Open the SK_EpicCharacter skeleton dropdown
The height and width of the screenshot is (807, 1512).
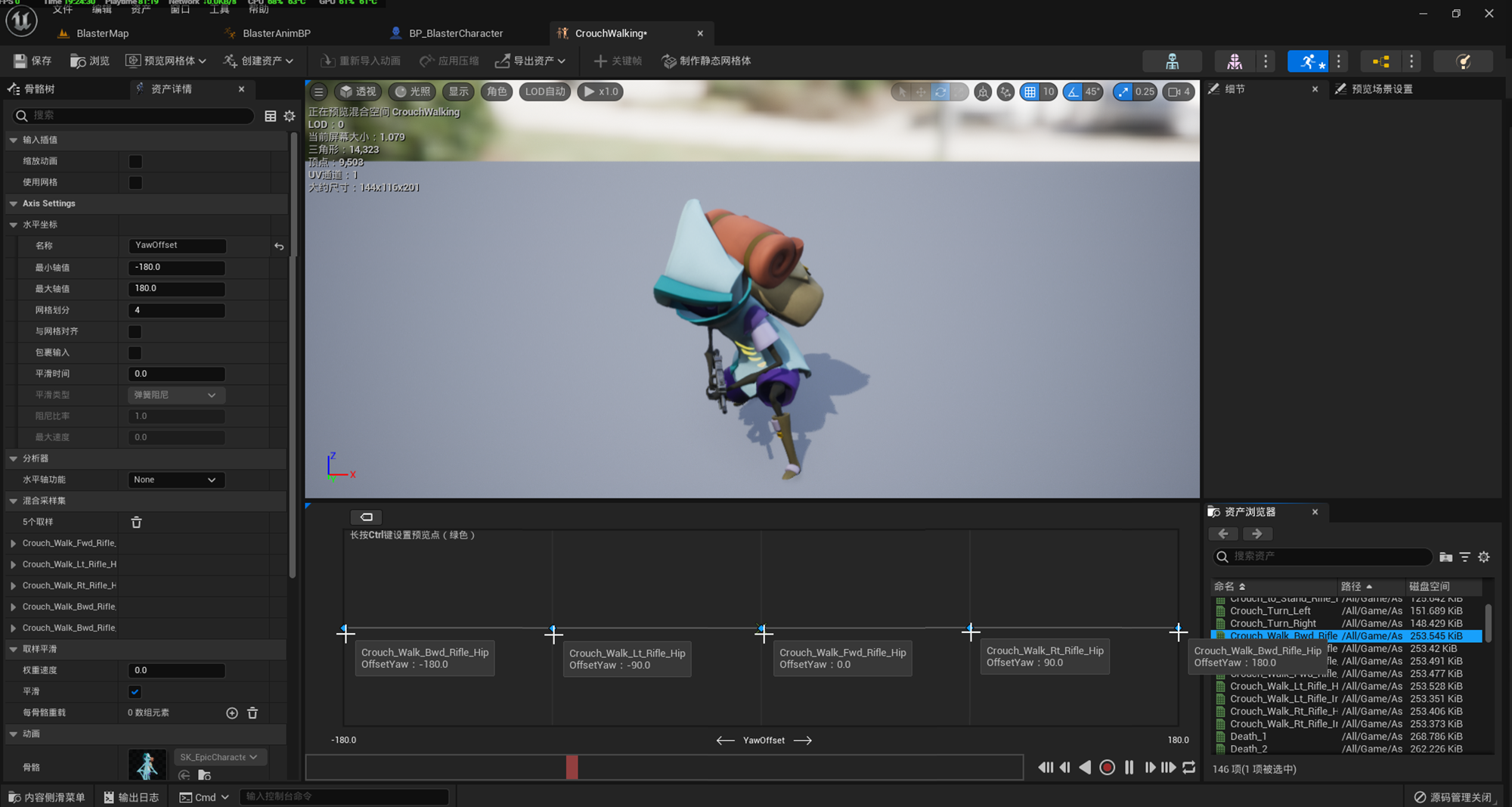tap(219, 757)
